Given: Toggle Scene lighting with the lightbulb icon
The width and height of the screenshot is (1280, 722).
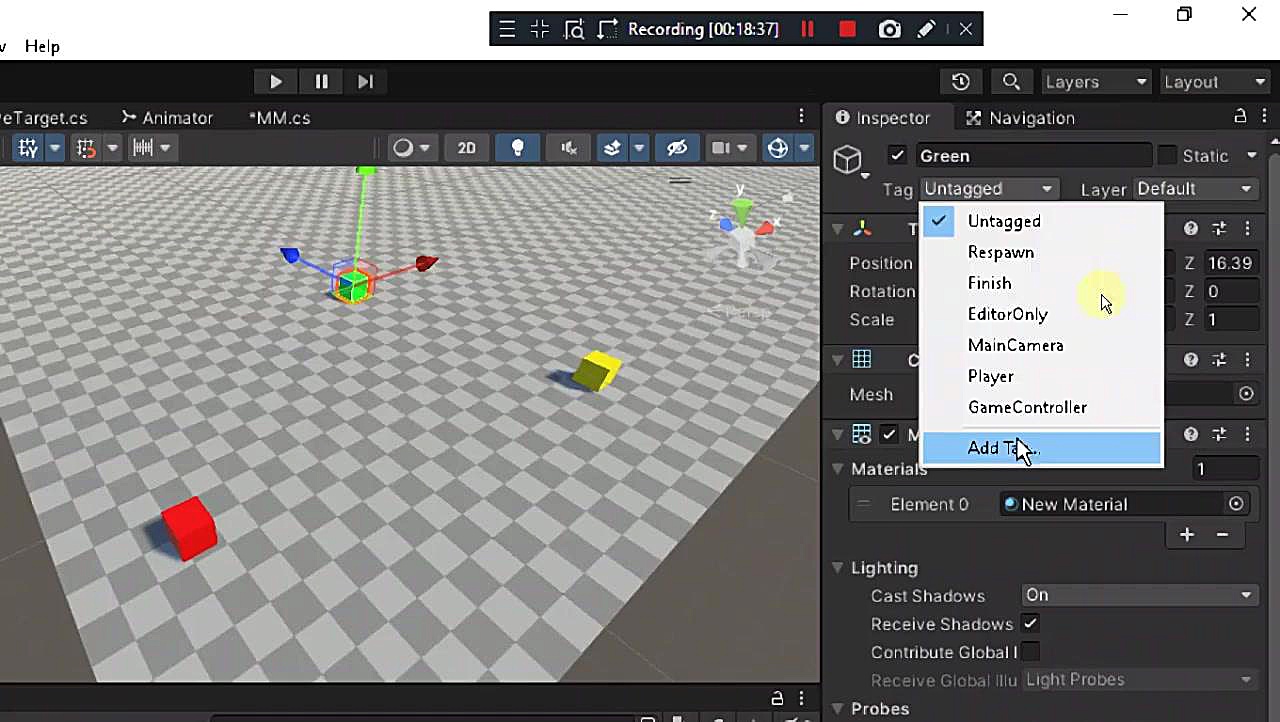Looking at the screenshot, I should click(x=518, y=148).
